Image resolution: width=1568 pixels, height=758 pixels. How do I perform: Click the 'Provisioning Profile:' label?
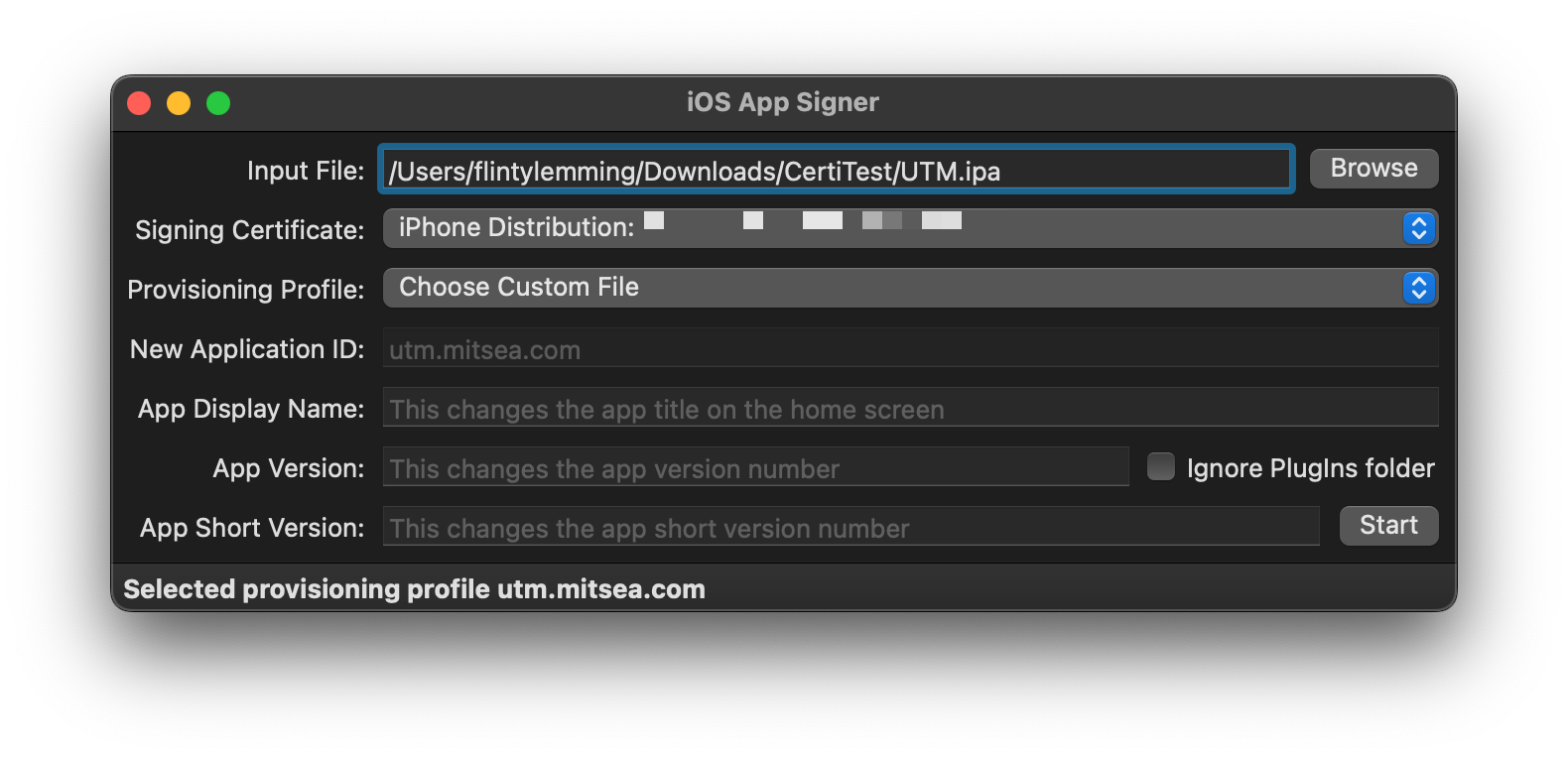click(x=246, y=290)
